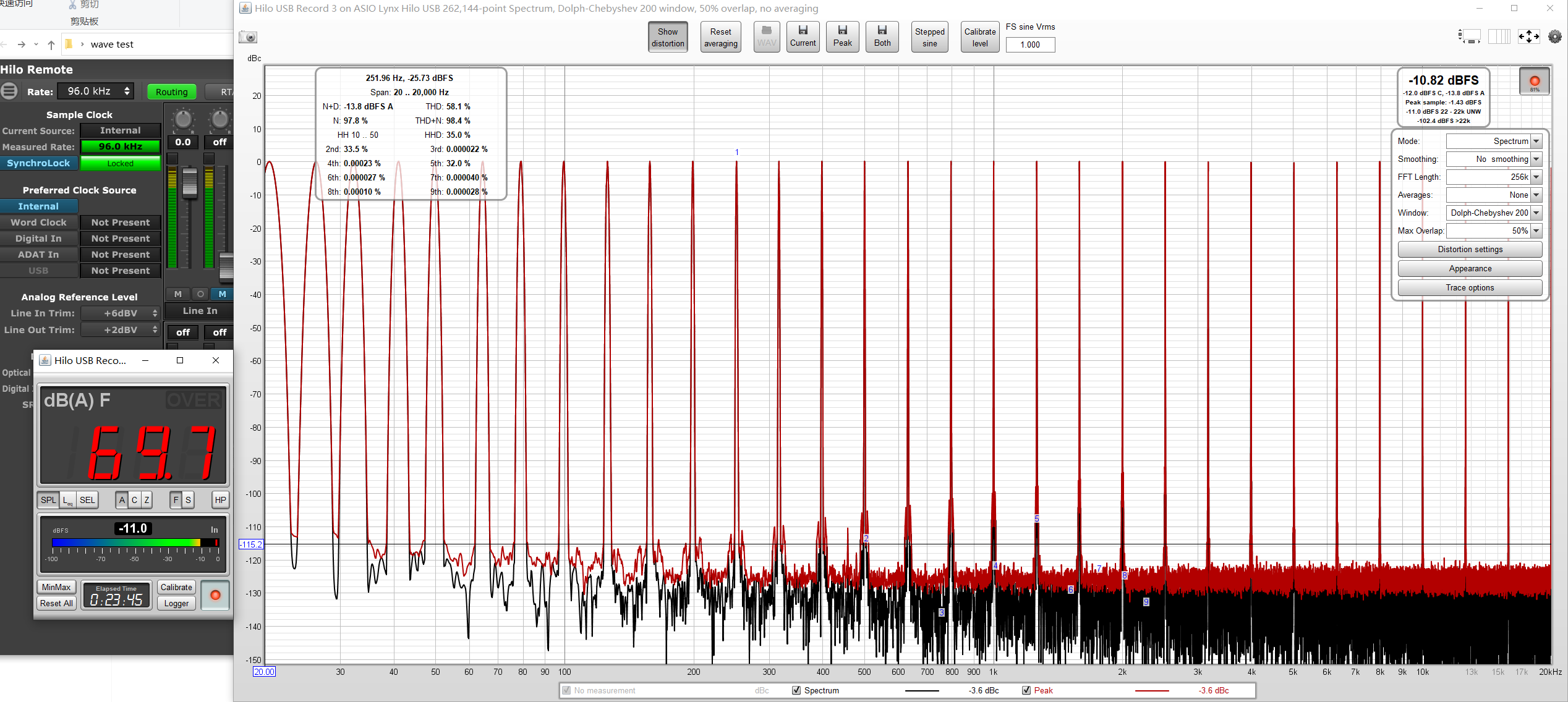Click the Appearance settings button
Image resolution: width=1568 pixels, height=702 pixels.
tap(1469, 269)
